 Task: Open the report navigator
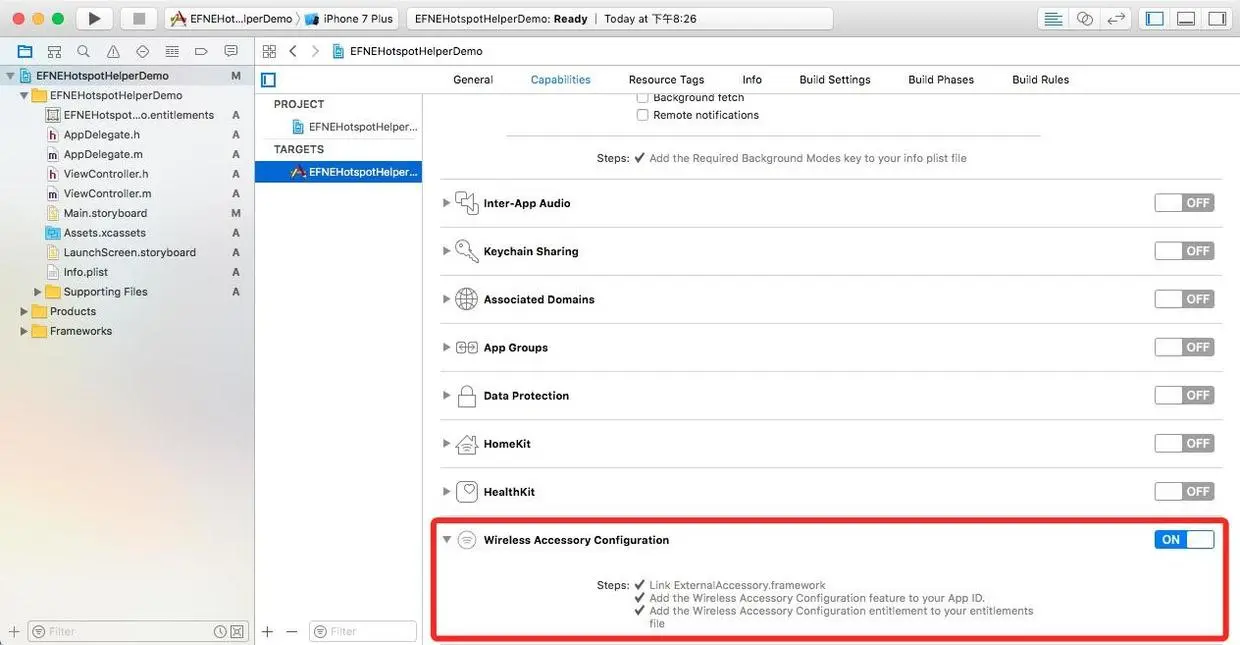pos(231,51)
